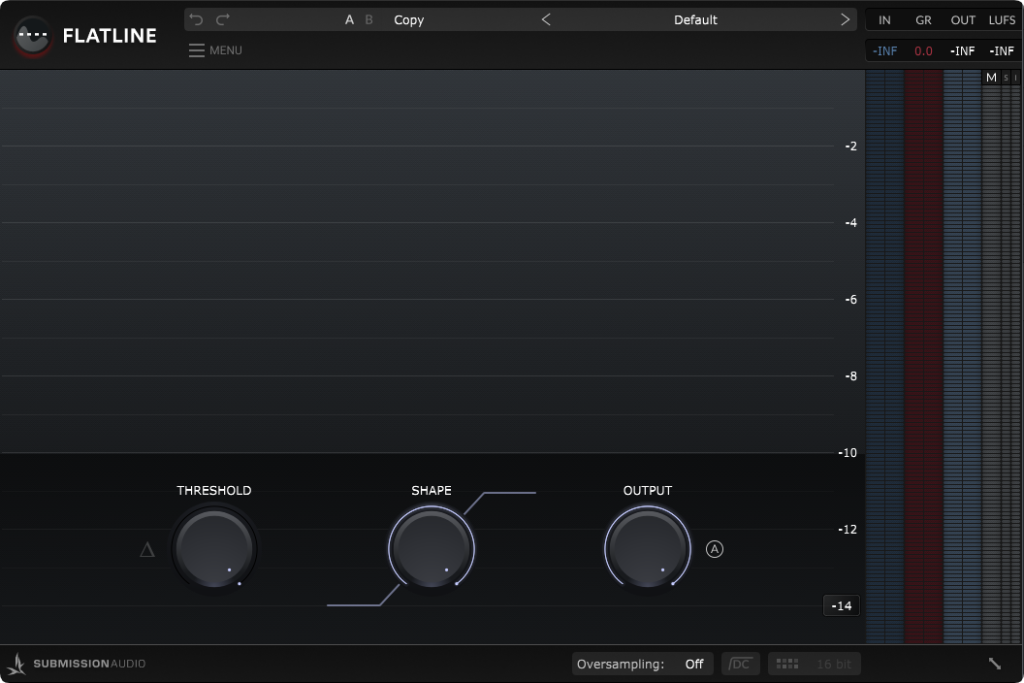This screenshot has width=1024, height=683.
Task: Click the Shape knob
Action: click(431, 548)
